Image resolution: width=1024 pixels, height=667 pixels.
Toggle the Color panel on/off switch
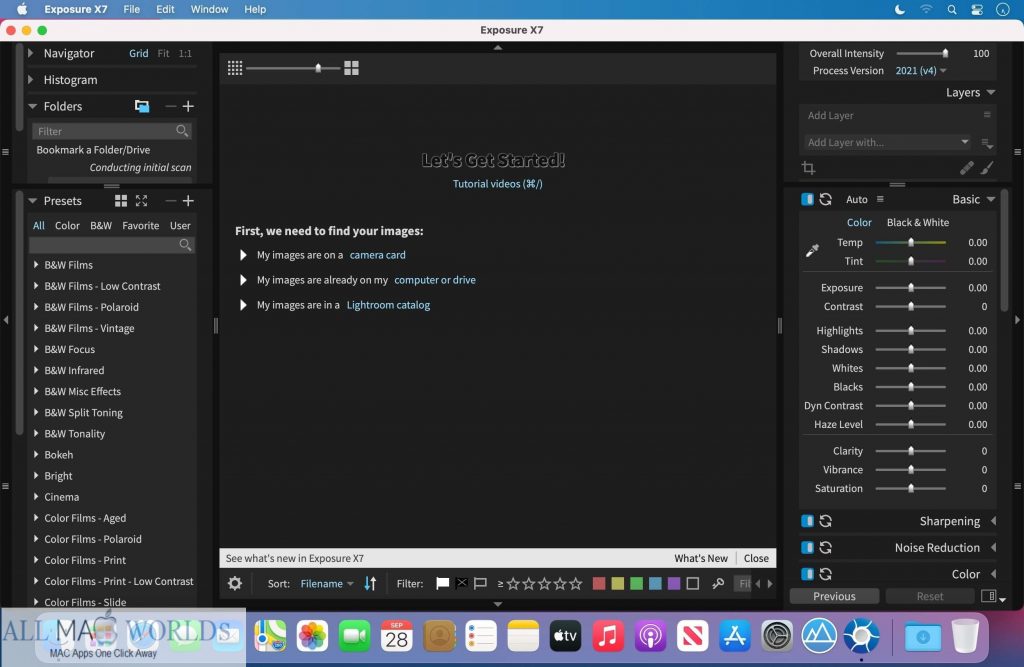click(807, 574)
